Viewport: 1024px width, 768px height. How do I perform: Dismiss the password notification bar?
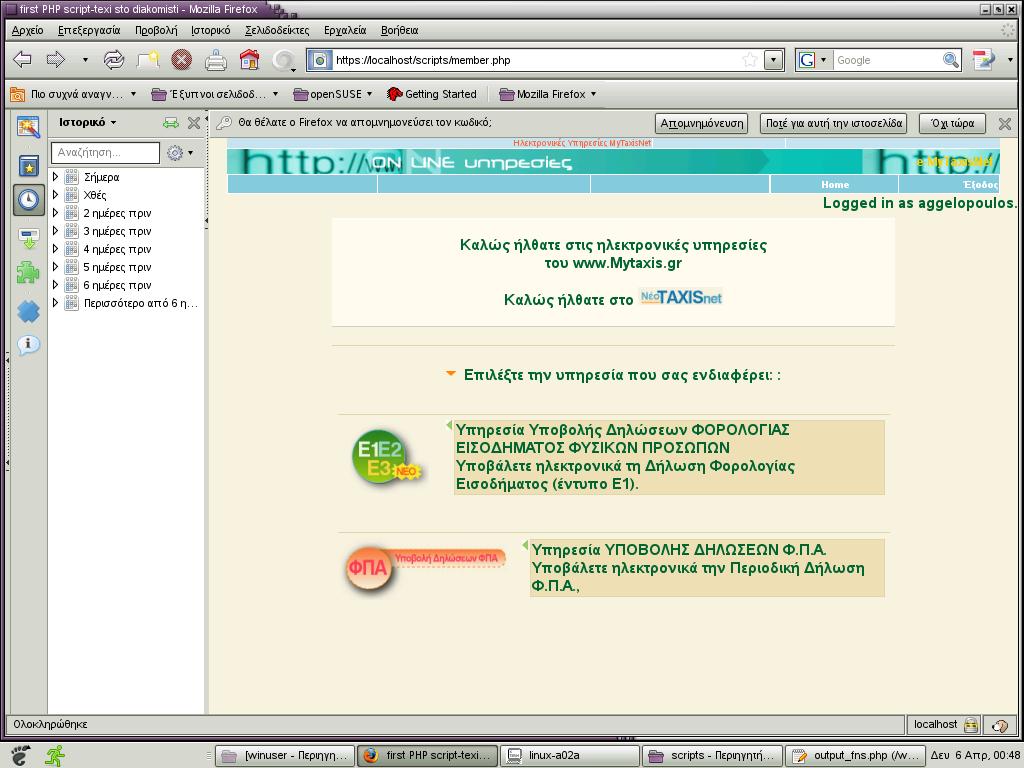coord(1004,123)
